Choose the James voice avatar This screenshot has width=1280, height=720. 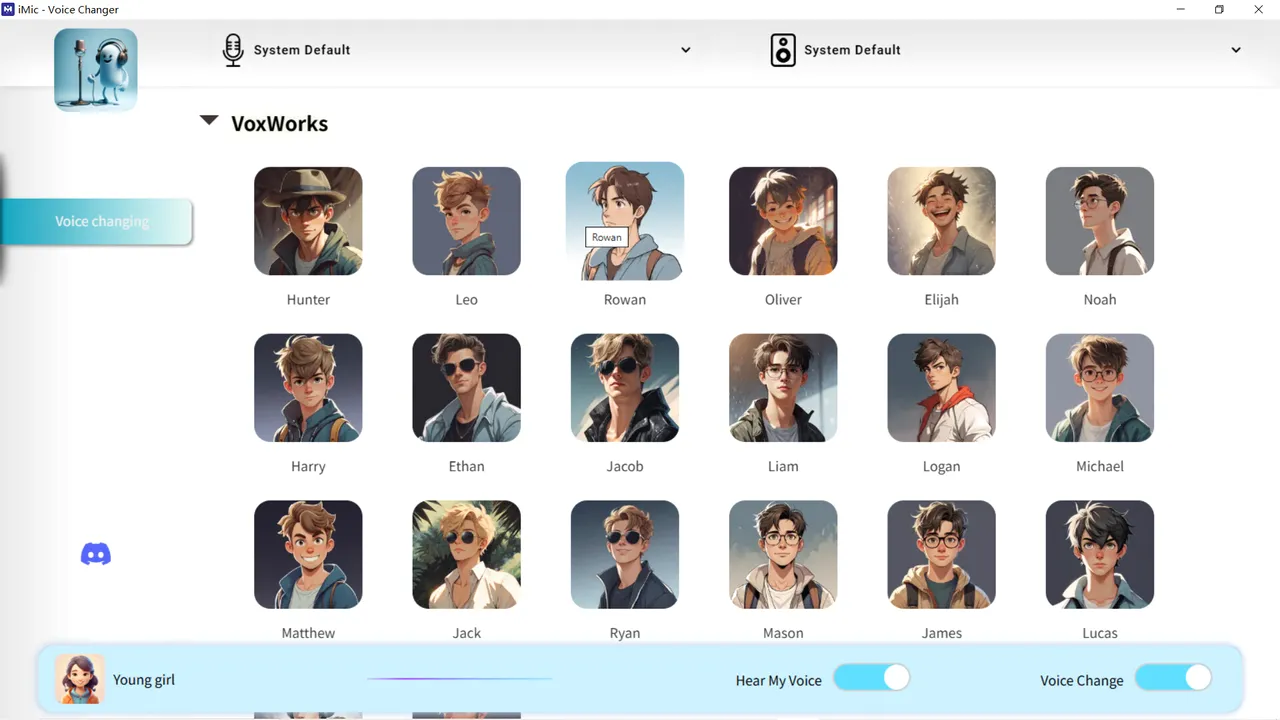(x=941, y=555)
